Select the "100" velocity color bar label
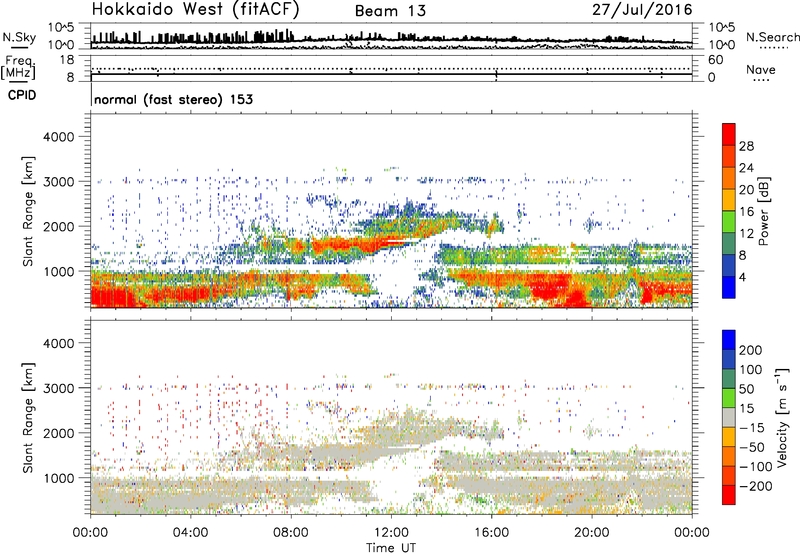 [751, 370]
